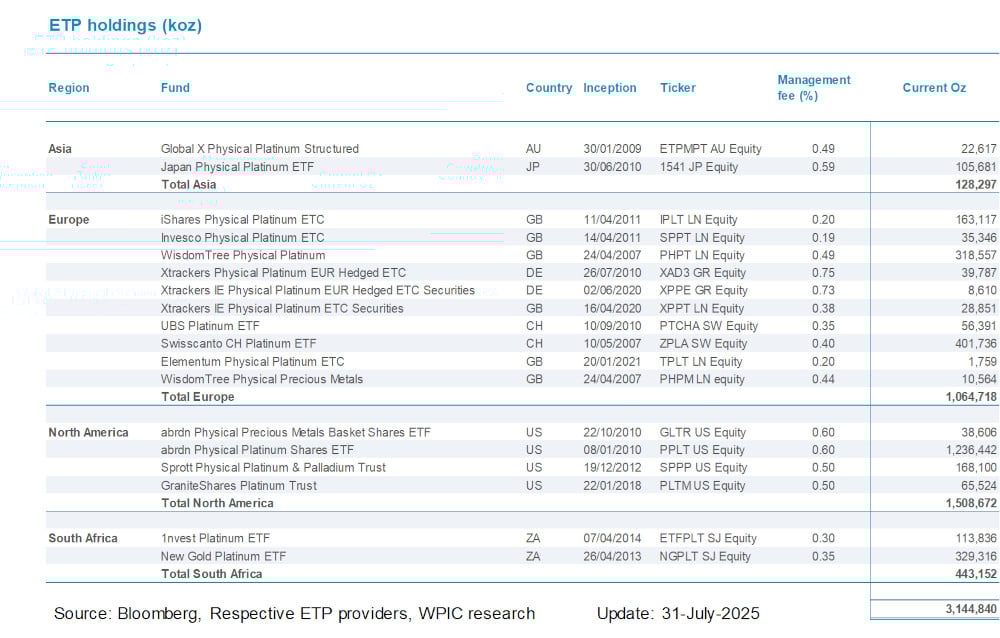Click New Gold Platinum ETF fund name
The width and height of the screenshot is (1000, 638).
point(223,556)
